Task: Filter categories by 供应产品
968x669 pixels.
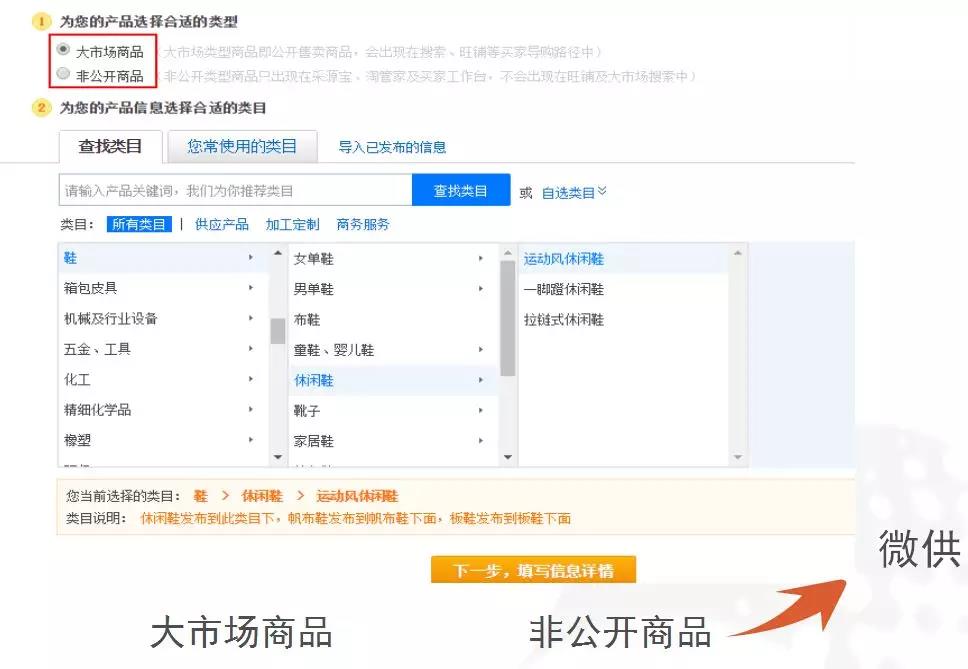Action: pos(222,225)
